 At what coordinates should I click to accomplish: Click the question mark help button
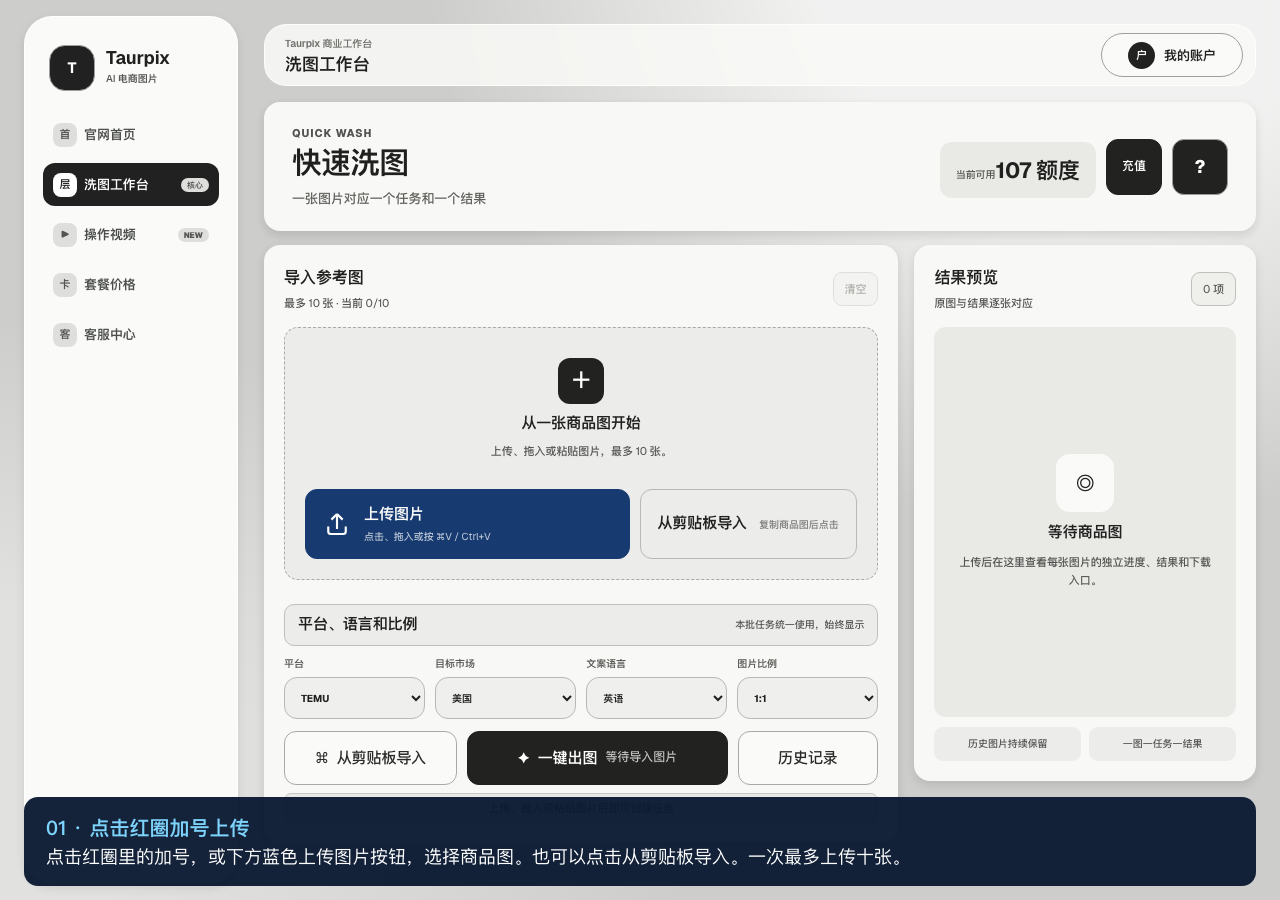(x=1200, y=167)
